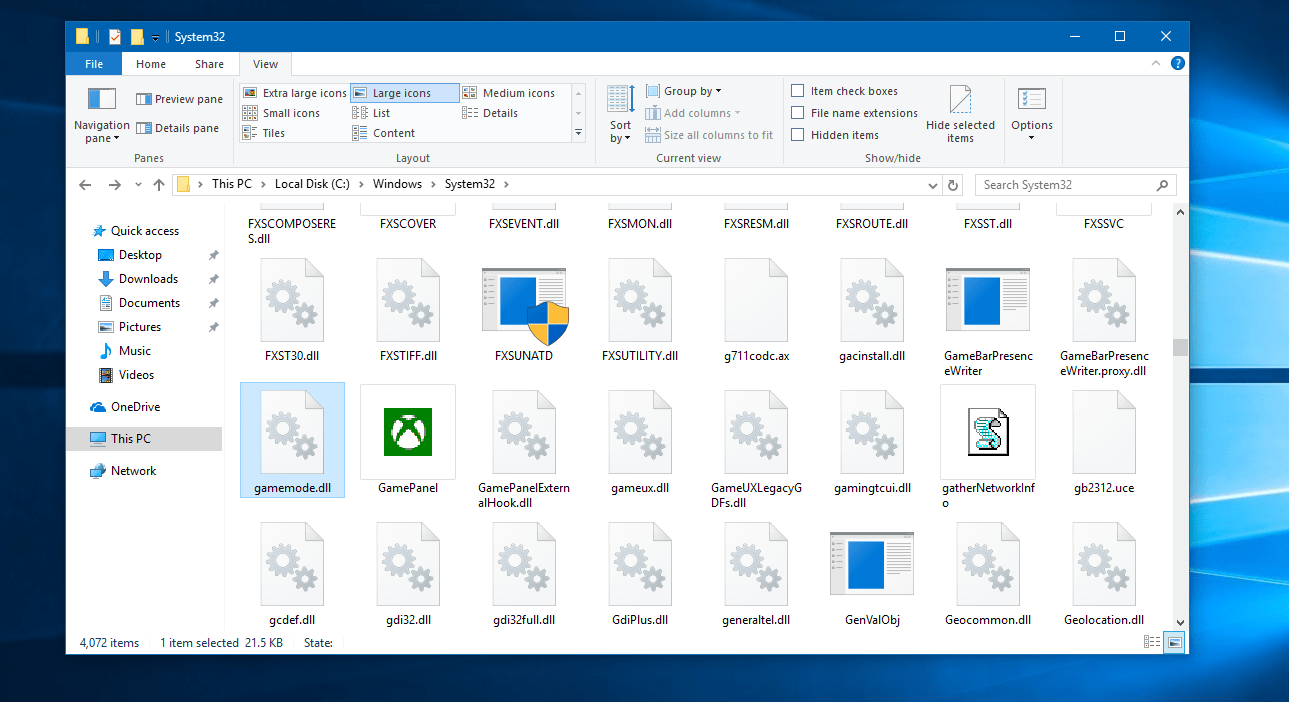1289x702 pixels.
Task: Switch to the Share ribbon tab
Action: [209, 64]
